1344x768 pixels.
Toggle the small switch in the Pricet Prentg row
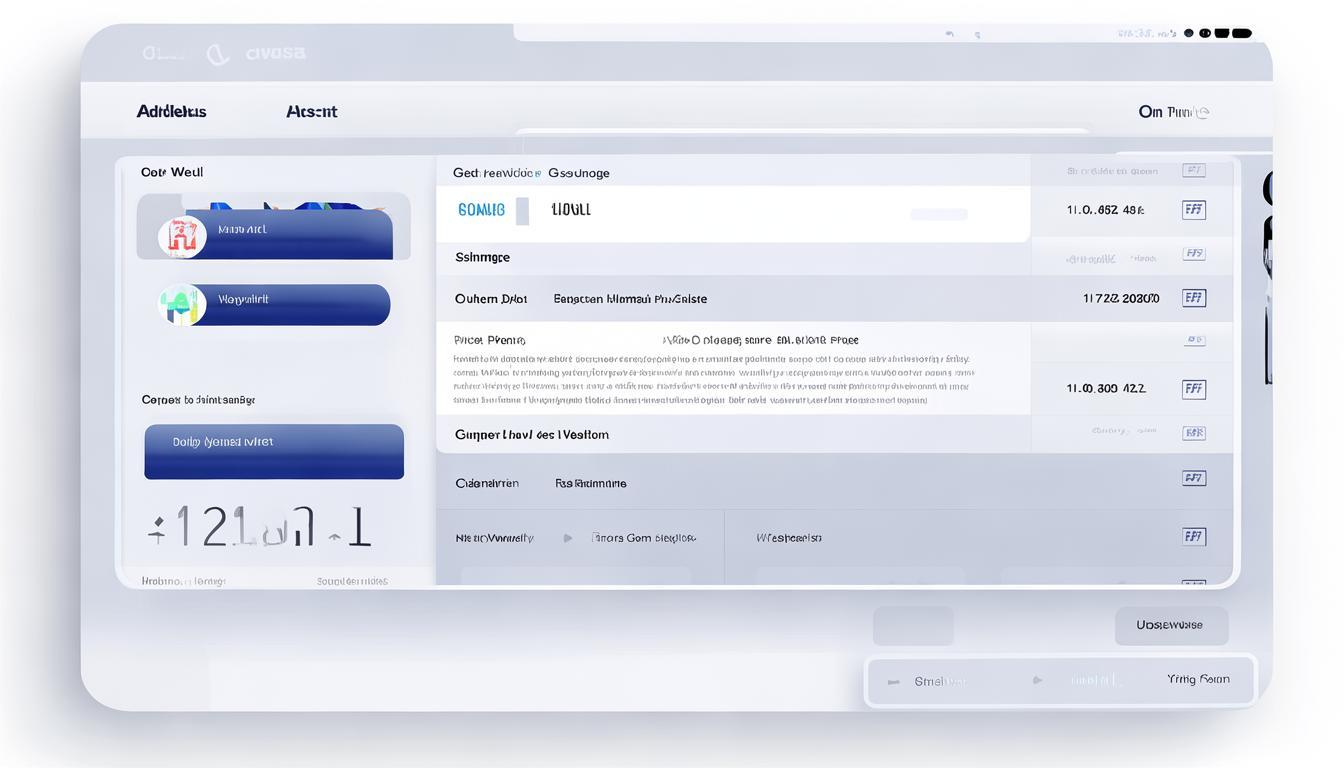tap(1194, 340)
